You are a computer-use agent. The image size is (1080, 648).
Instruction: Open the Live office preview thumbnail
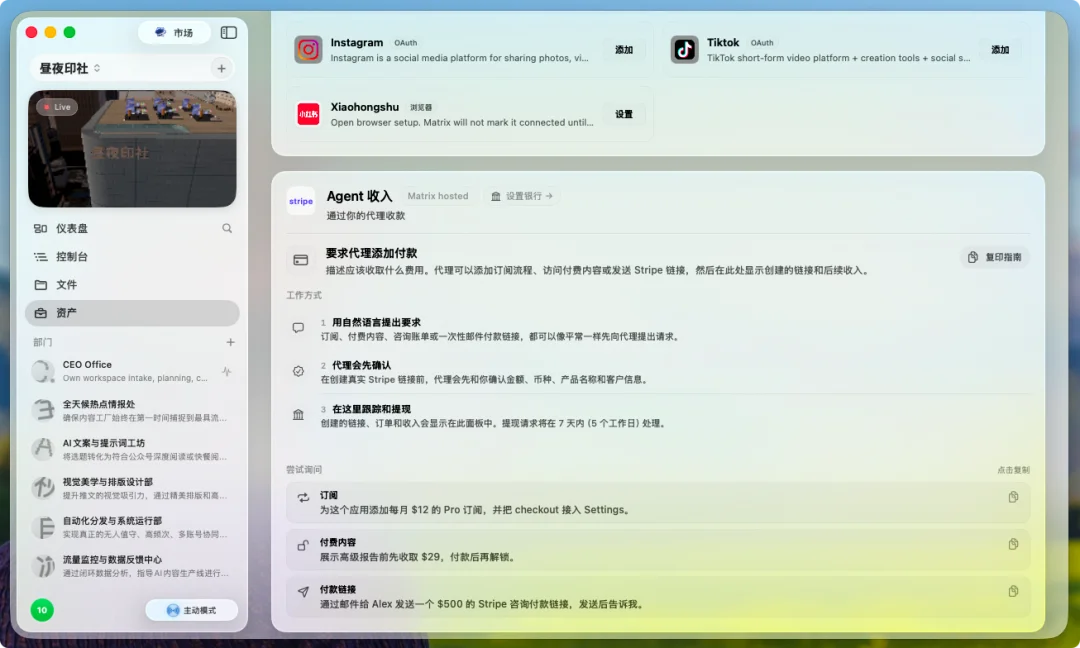coord(132,149)
